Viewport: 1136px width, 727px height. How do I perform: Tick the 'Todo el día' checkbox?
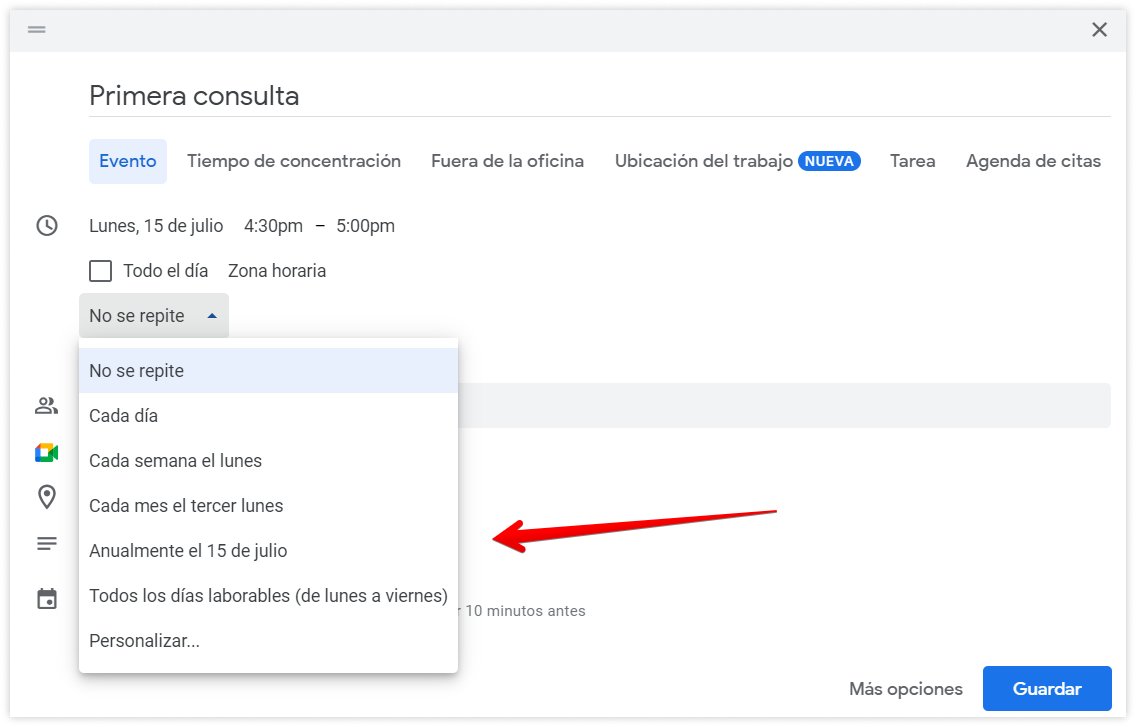point(101,271)
